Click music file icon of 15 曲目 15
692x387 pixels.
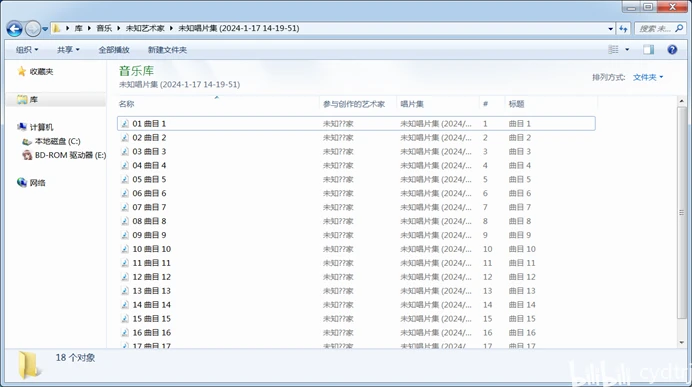(x=125, y=319)
